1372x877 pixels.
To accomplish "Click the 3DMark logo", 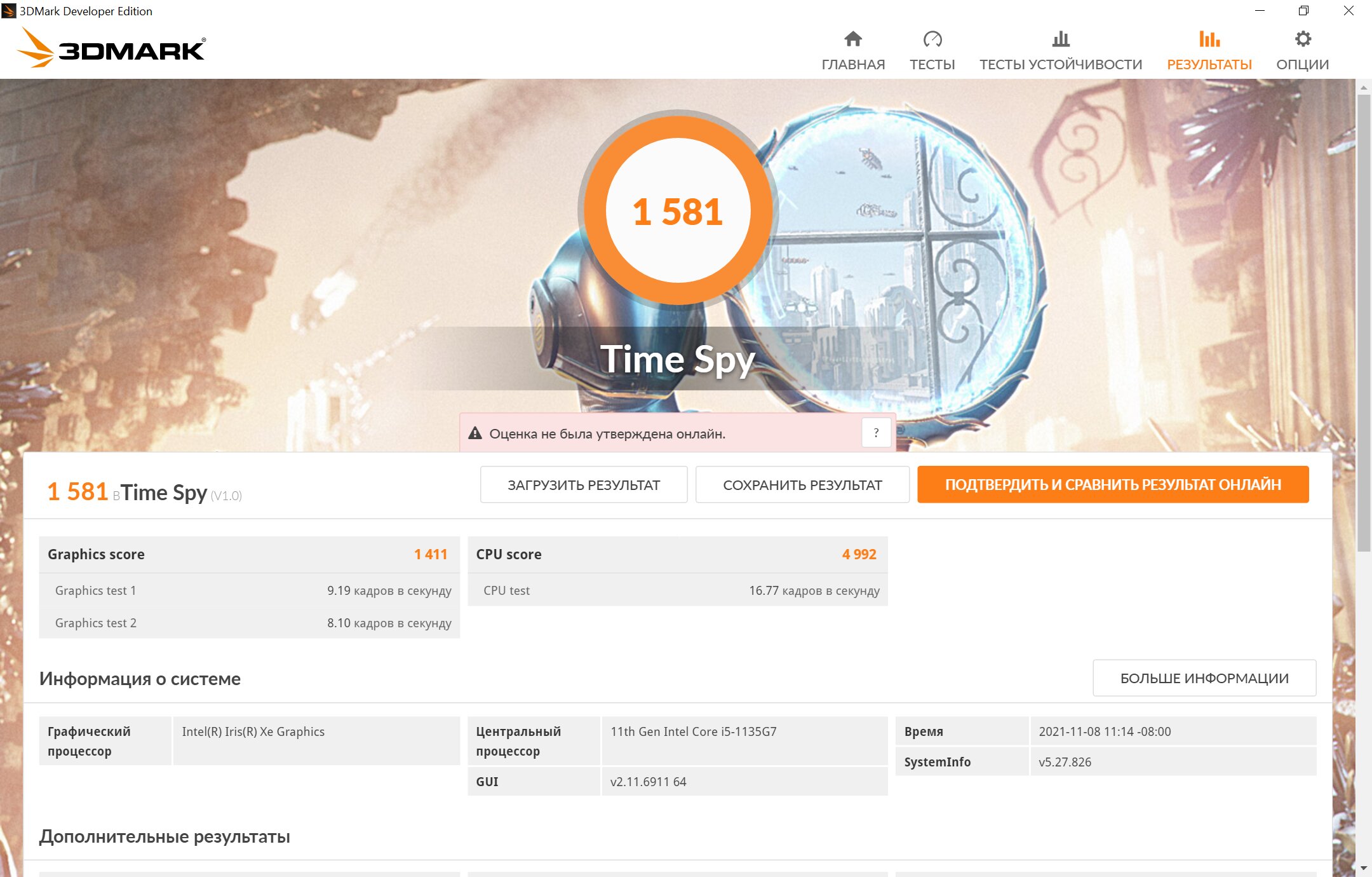I will 112,48.
